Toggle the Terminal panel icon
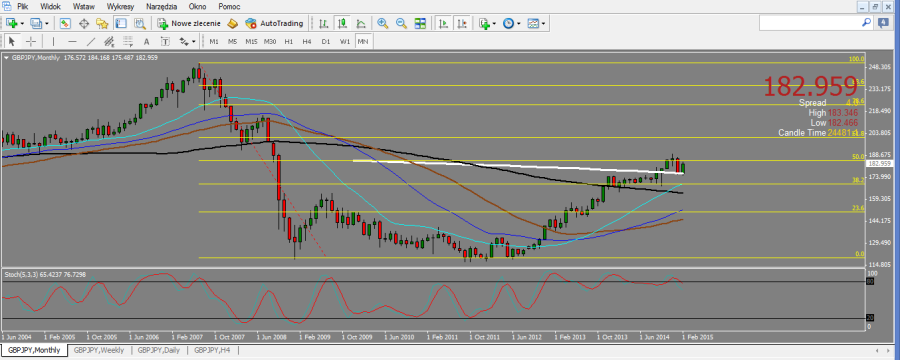The image size is (900, 360). click(x=121, y=24)
